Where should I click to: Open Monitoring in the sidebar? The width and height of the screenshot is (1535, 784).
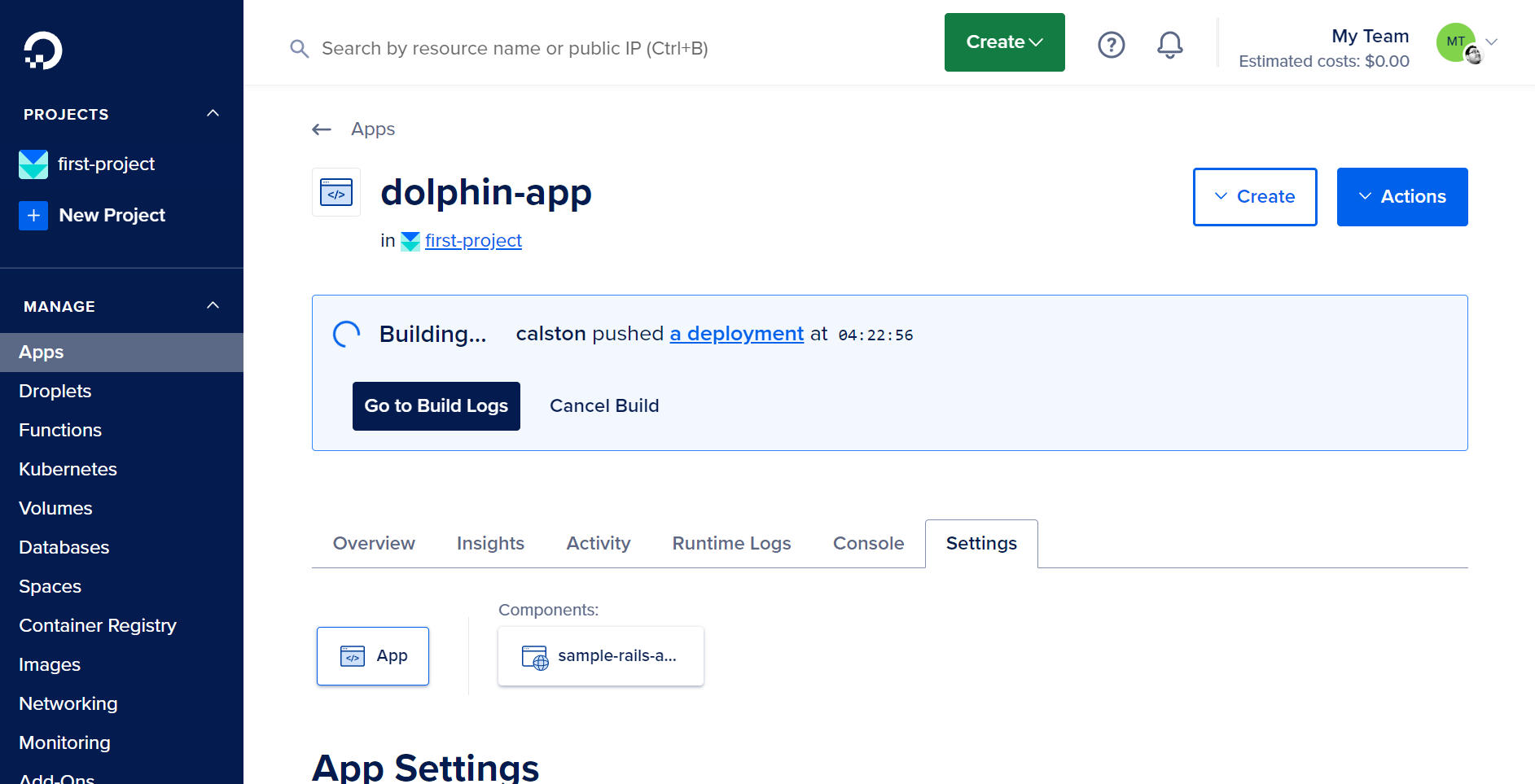(121, 743)
